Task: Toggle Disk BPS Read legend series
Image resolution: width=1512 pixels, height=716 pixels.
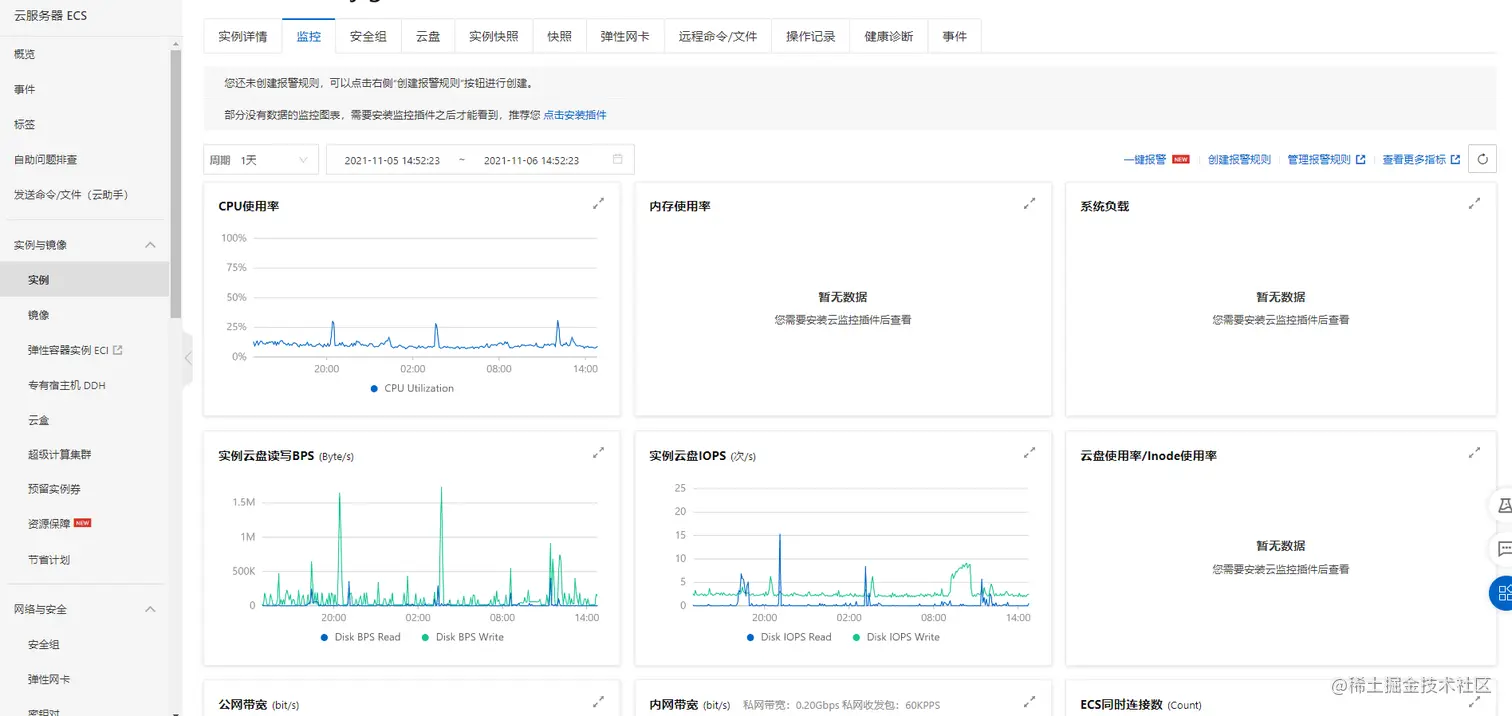Action: click(x=360, y=637)
